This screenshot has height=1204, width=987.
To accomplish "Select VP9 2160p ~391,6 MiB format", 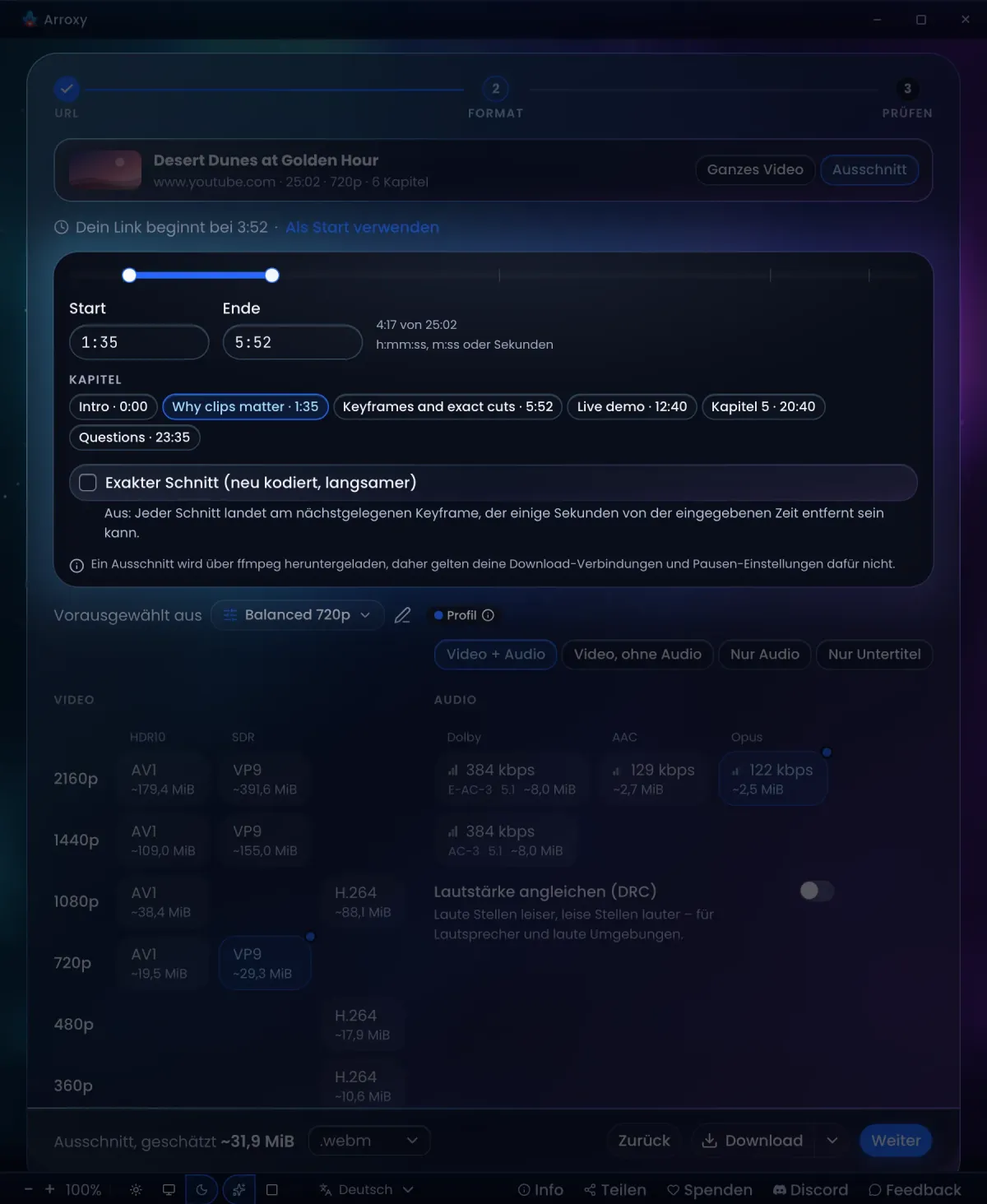I will click(265, 779).
